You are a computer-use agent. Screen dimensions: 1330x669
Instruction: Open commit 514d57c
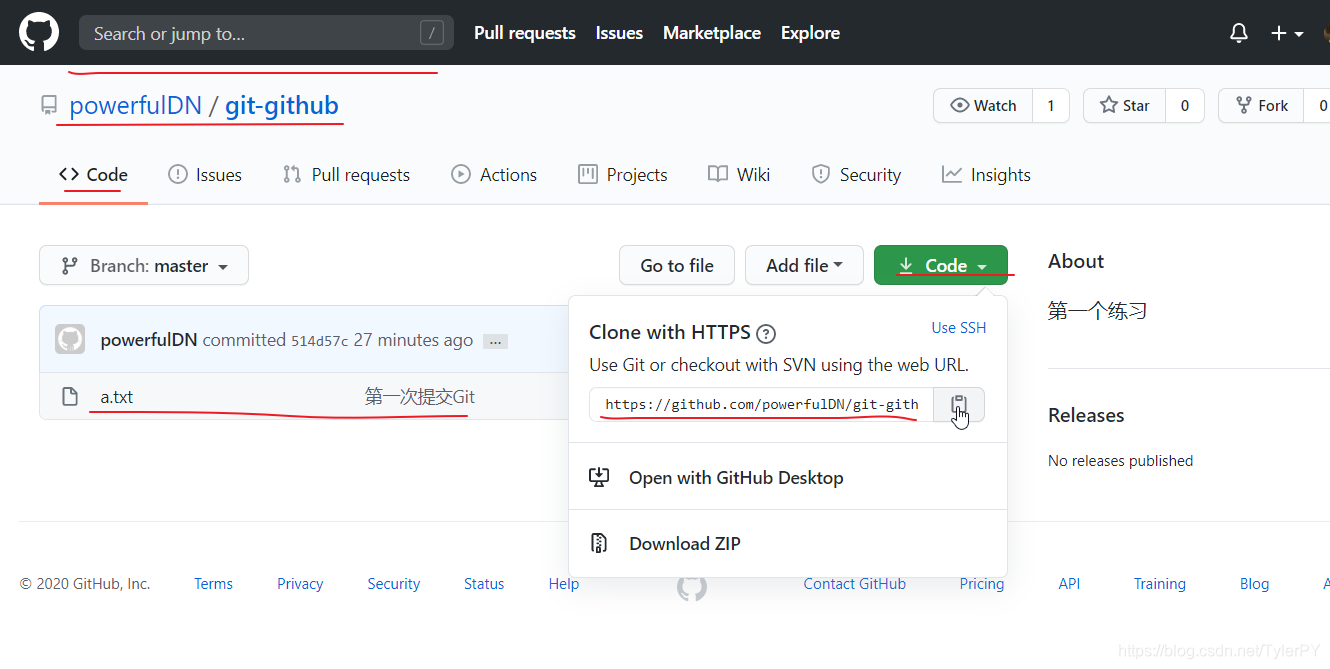(x=320, y=341)
